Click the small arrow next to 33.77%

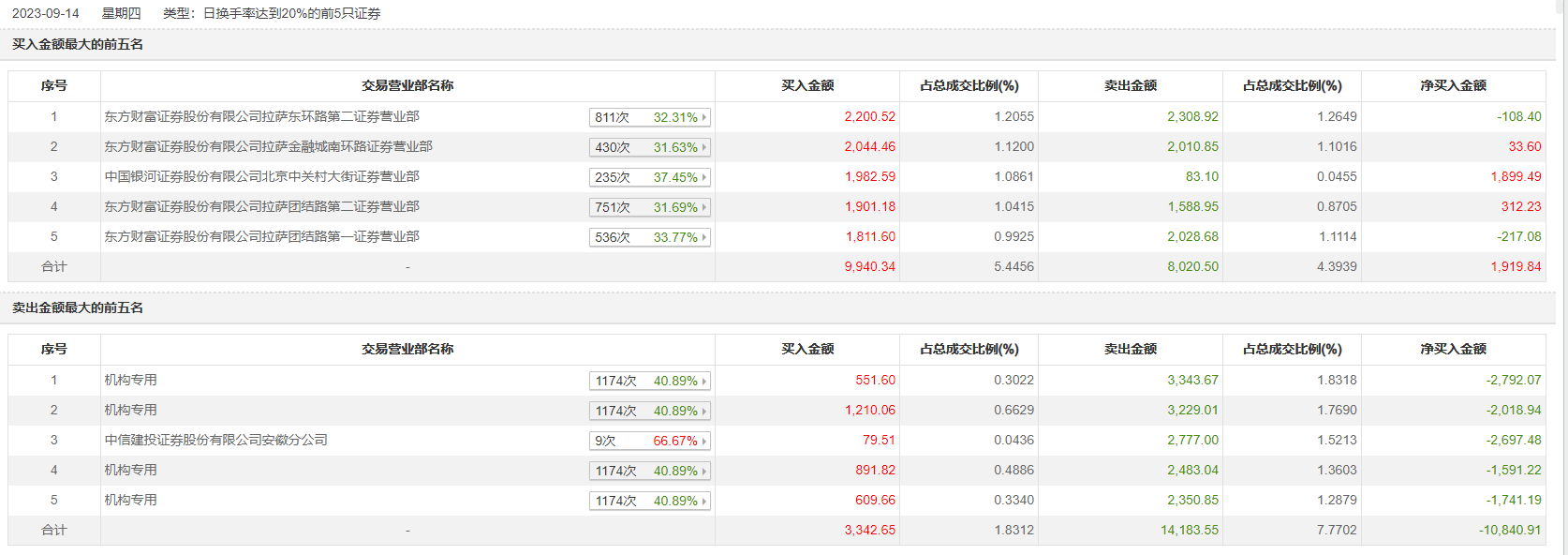click(x=704, y=238)
